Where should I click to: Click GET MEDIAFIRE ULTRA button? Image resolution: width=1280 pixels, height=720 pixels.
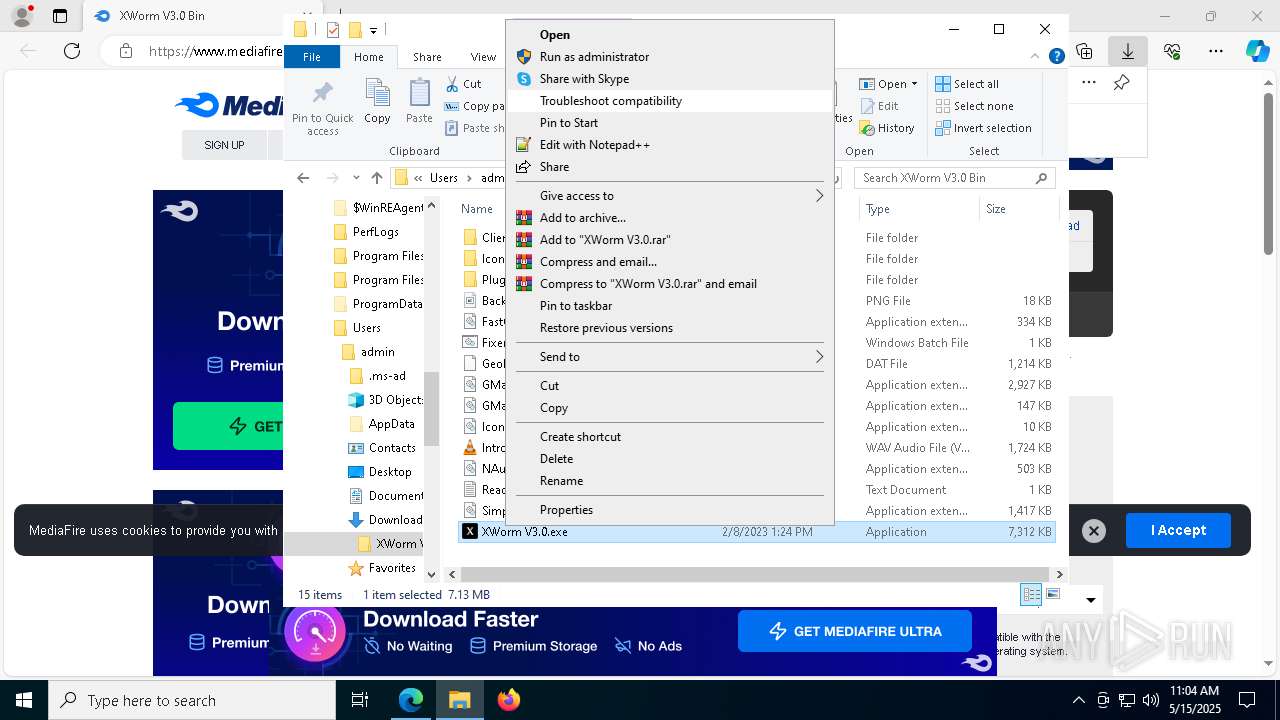pyautogui.click(x=855, y=631)
